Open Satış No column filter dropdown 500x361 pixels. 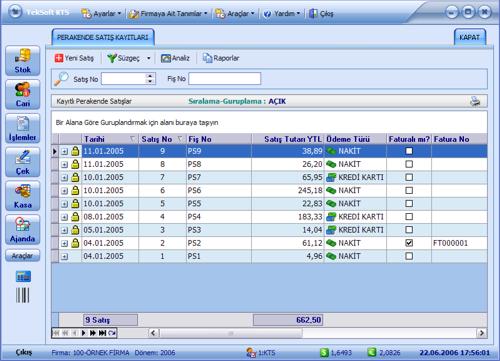point(180,139)
